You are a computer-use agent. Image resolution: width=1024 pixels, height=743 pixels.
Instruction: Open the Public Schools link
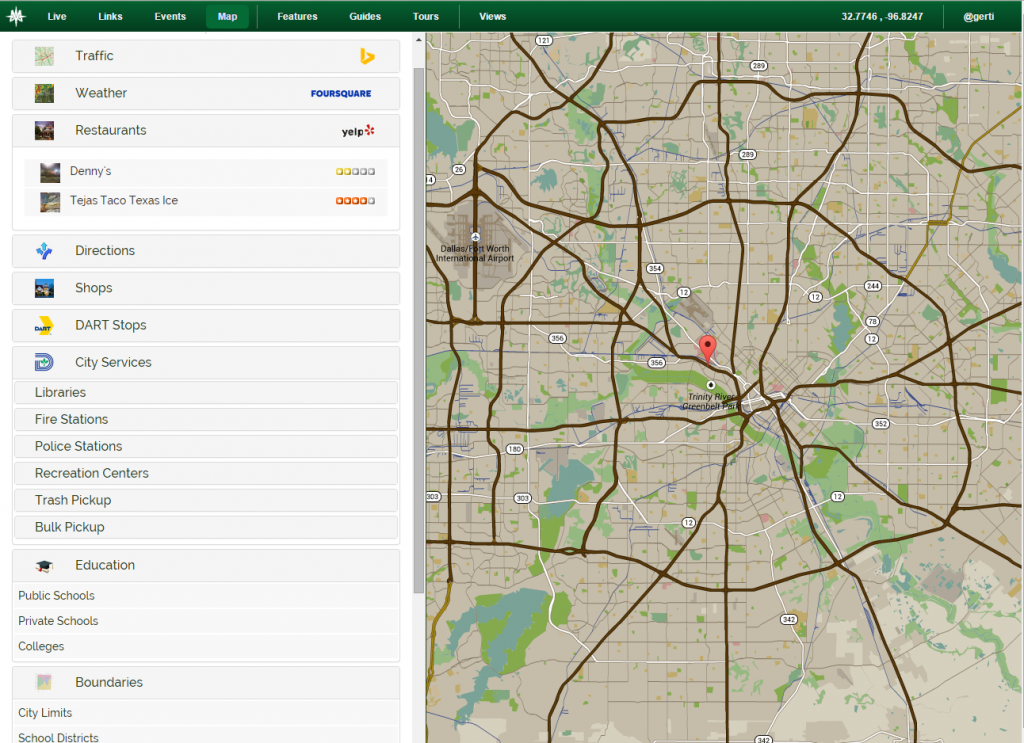click(56, 596)
